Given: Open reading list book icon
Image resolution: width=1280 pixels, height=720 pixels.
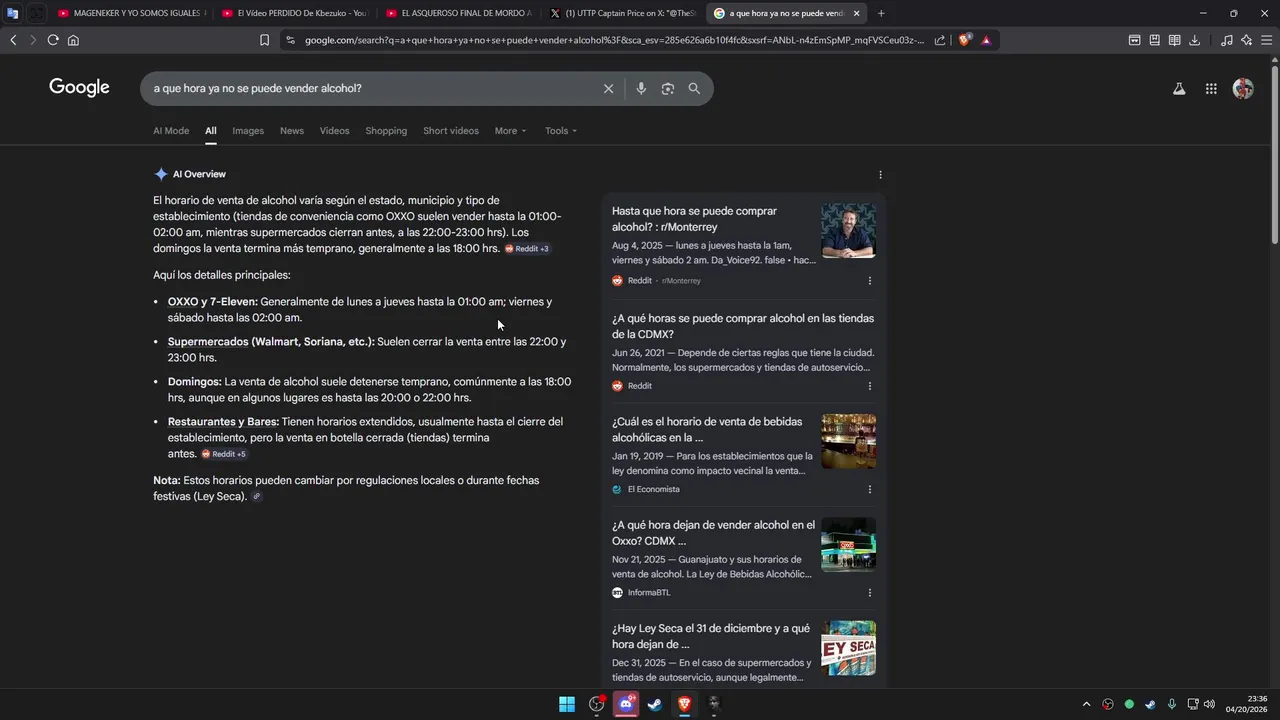Looking at the screenshot, I should pos(1174,40).
